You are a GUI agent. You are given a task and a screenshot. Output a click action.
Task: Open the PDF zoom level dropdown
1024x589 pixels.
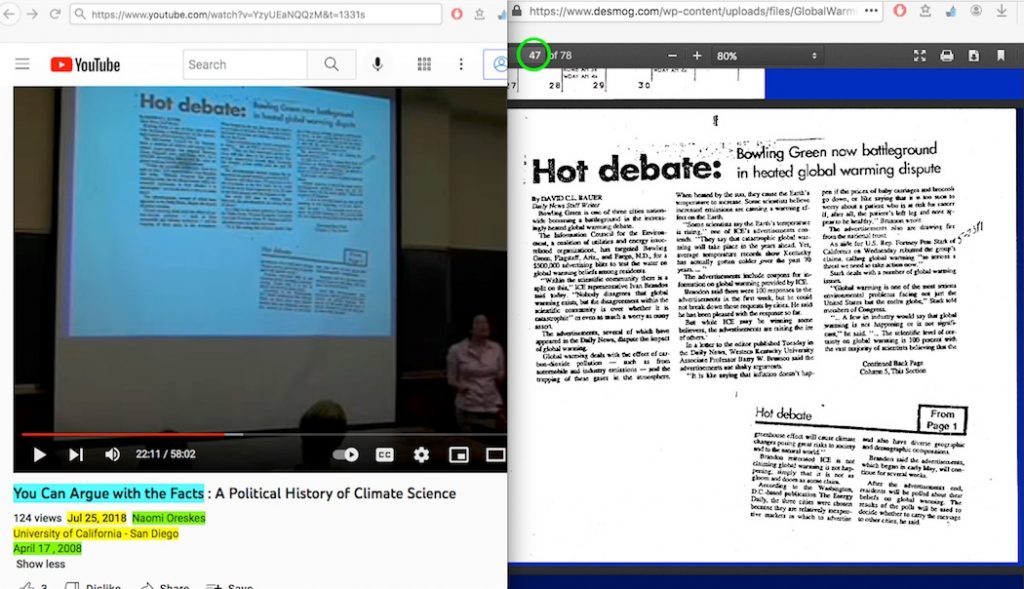pyautogui.click(x=767, y=56)
